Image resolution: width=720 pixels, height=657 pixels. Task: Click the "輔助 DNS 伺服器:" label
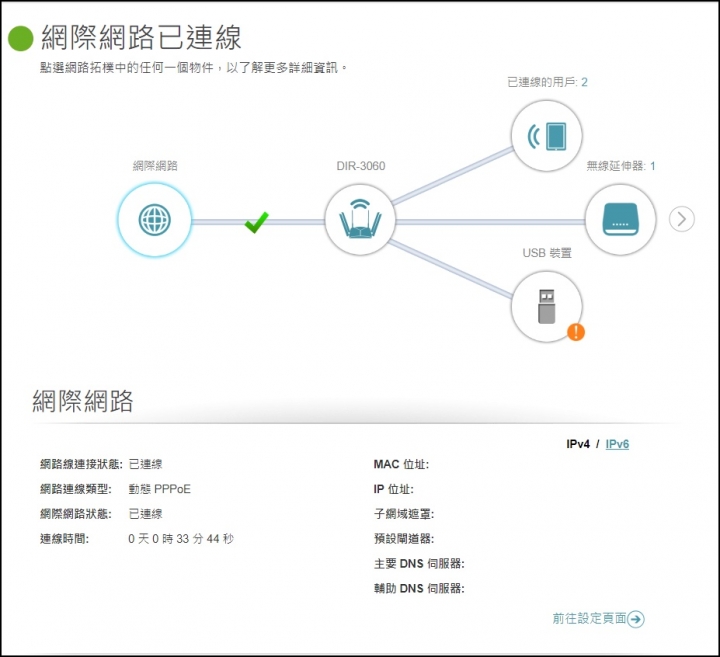tap(419, 588)
